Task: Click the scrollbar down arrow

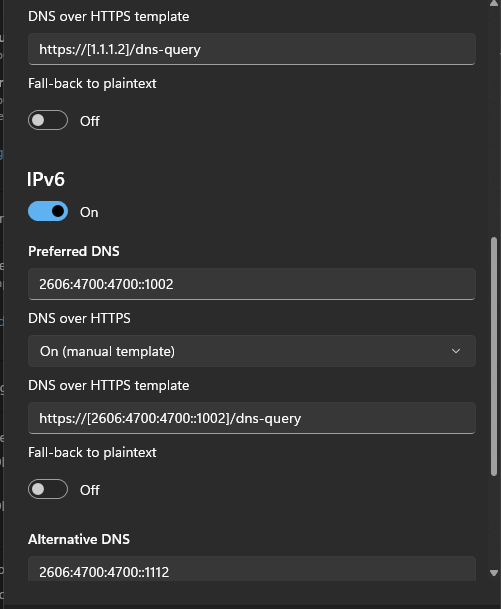Action: 494,573
